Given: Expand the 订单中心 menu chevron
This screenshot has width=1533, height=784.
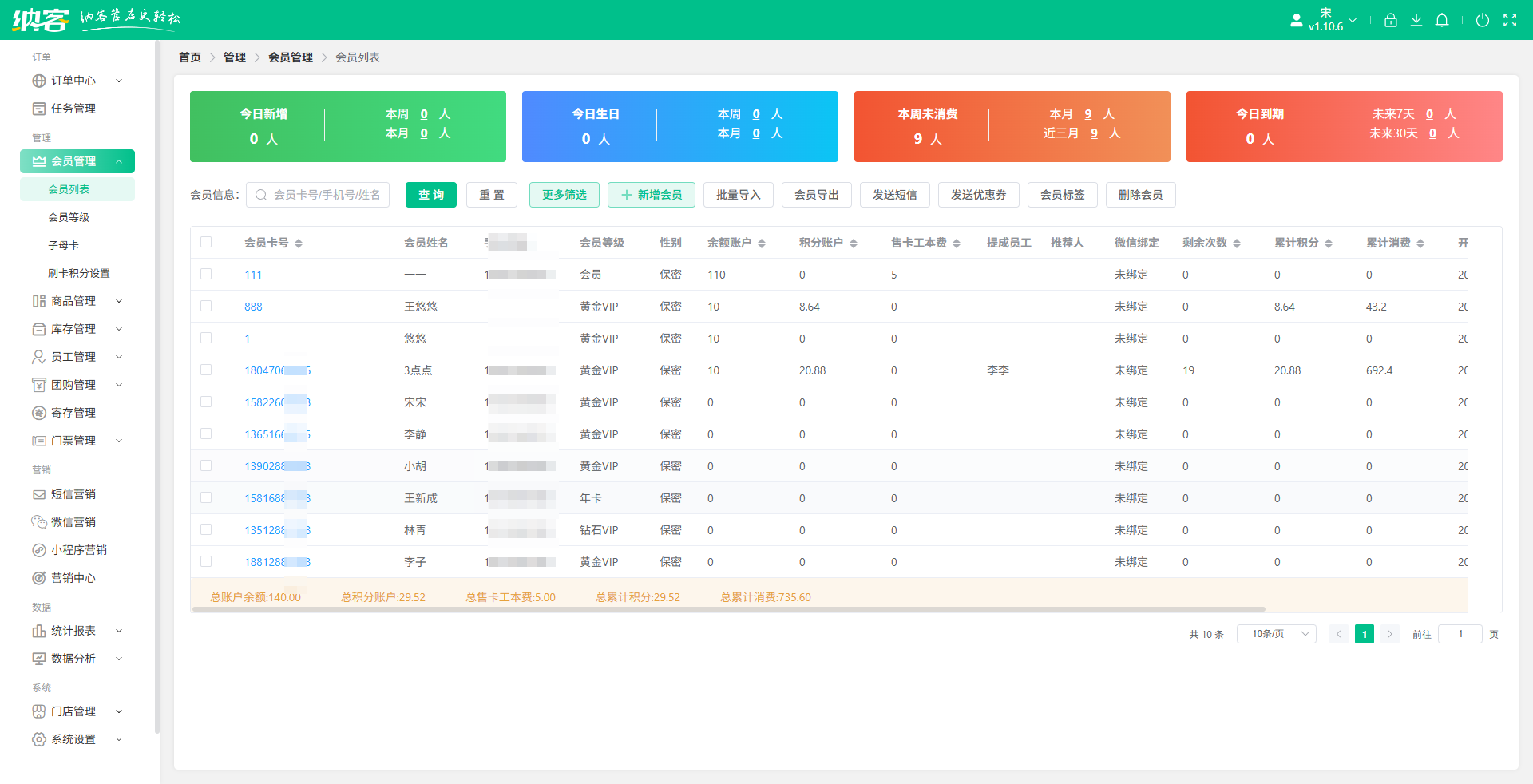Looking at the screenshot, I should pyautogui.click(x=119, y=81).
